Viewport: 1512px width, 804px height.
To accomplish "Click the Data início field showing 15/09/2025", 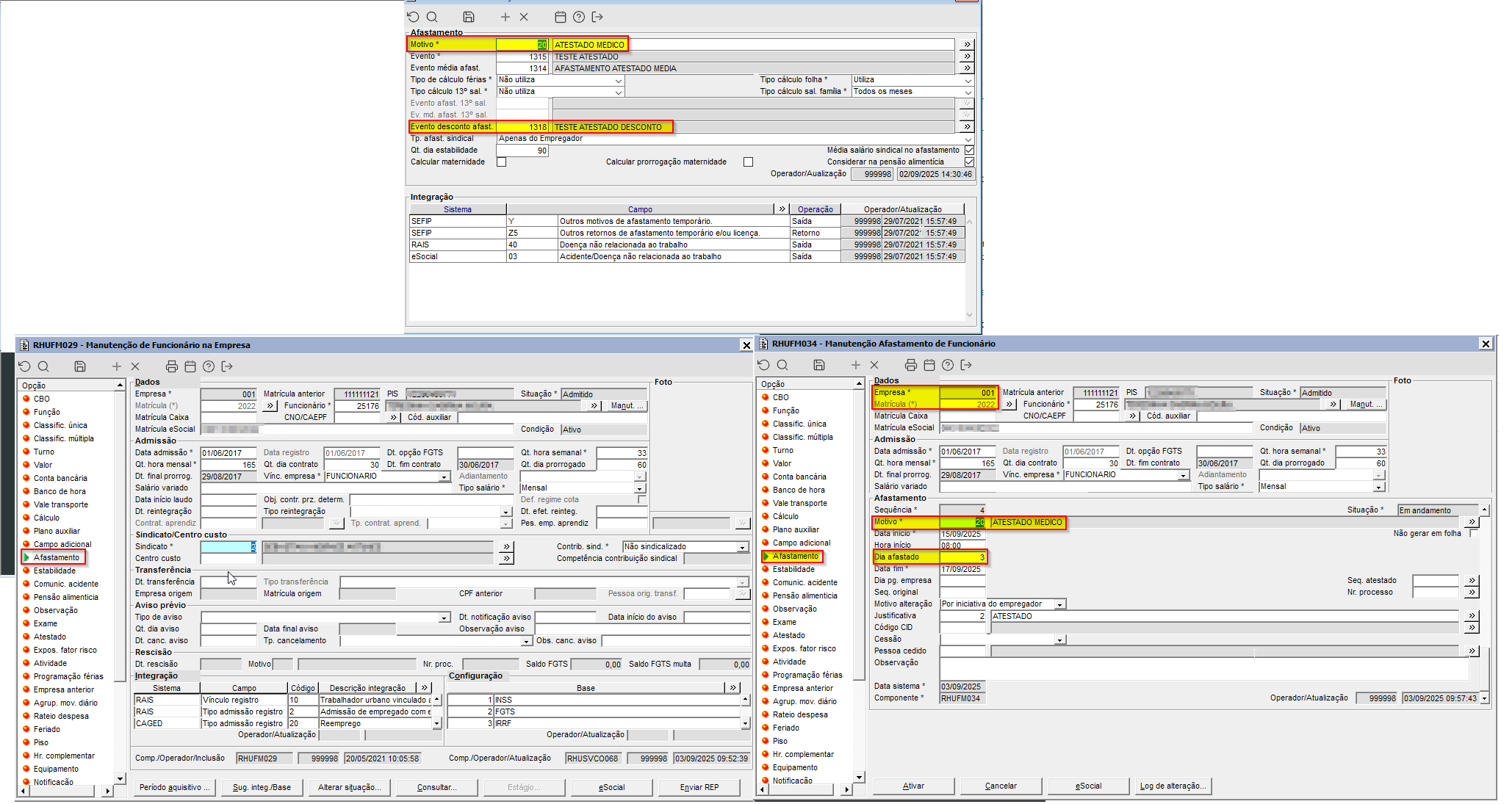I will [962, 534].
